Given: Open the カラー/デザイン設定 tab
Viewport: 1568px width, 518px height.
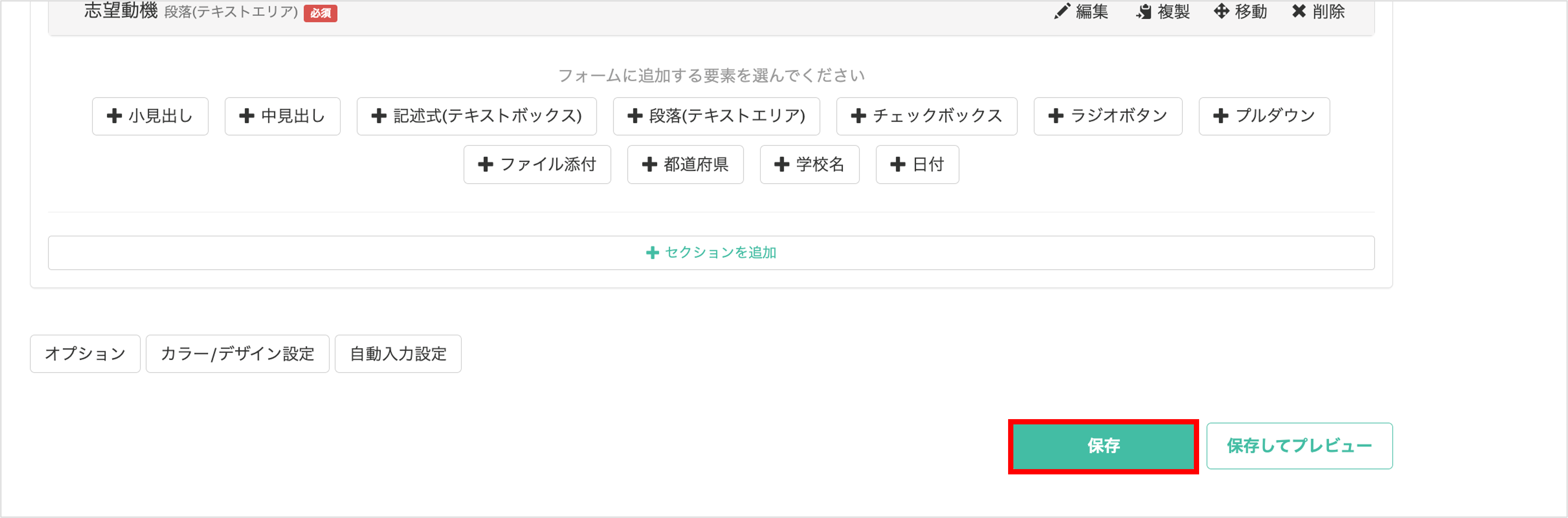Looking at the screenshot, I should click(x=237, y=354).
